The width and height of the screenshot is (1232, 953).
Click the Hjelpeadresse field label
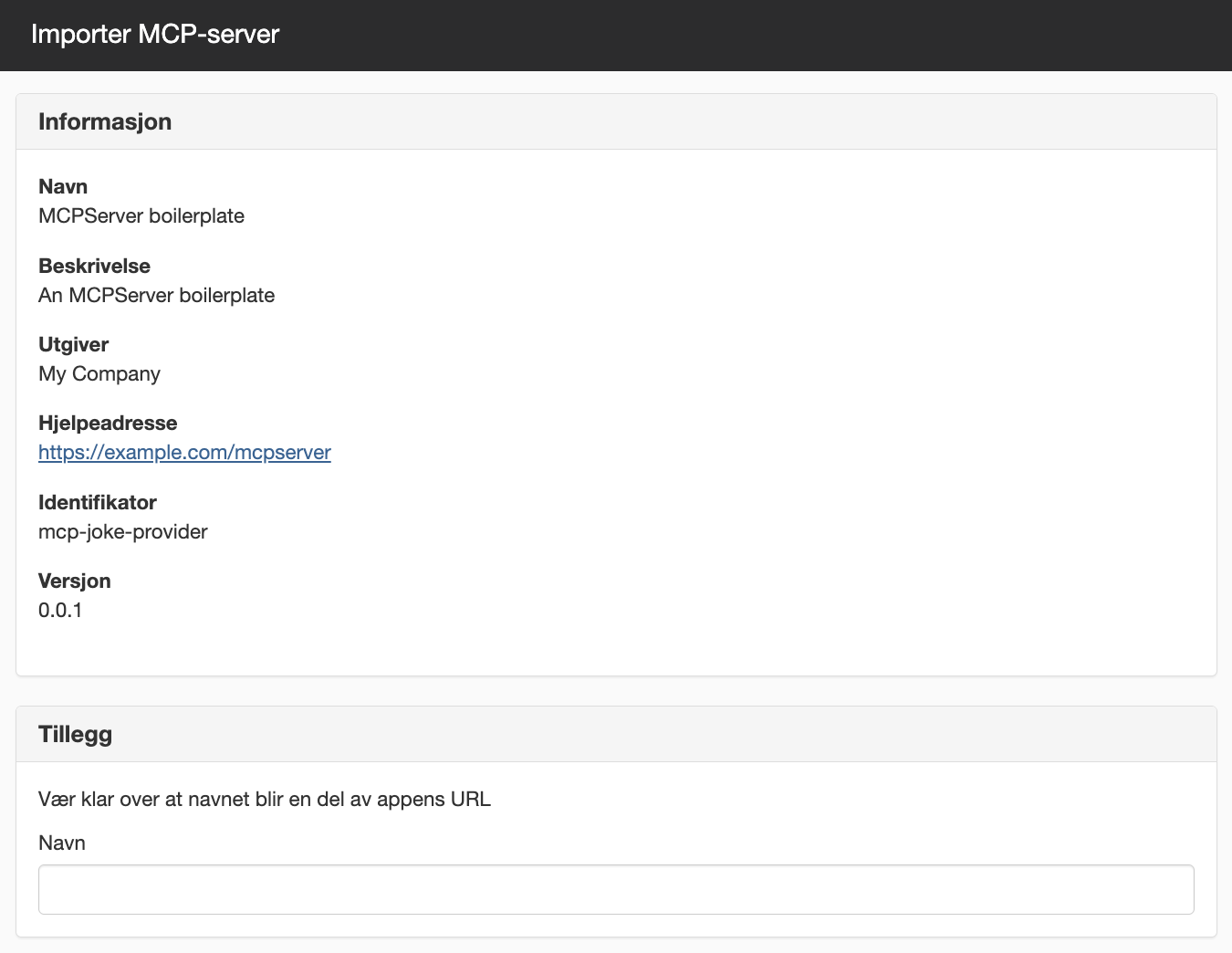tap(108, 424)
